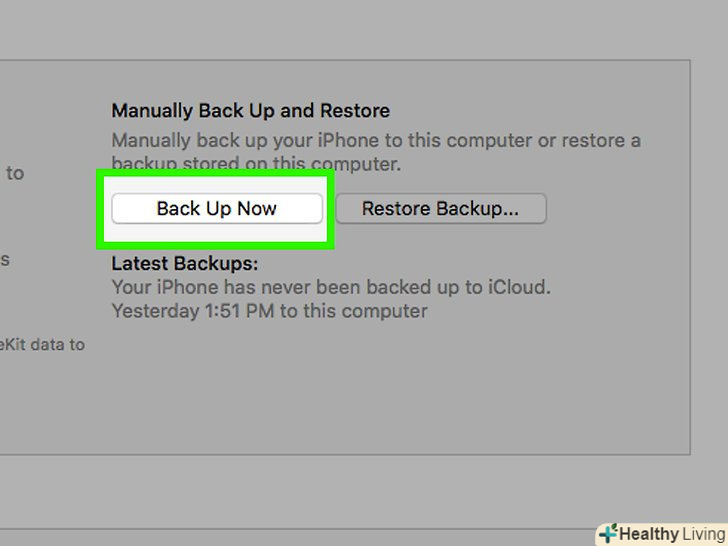Click the cut-off "eKit data to" text

pyautogui.click(x=42, y=345)
